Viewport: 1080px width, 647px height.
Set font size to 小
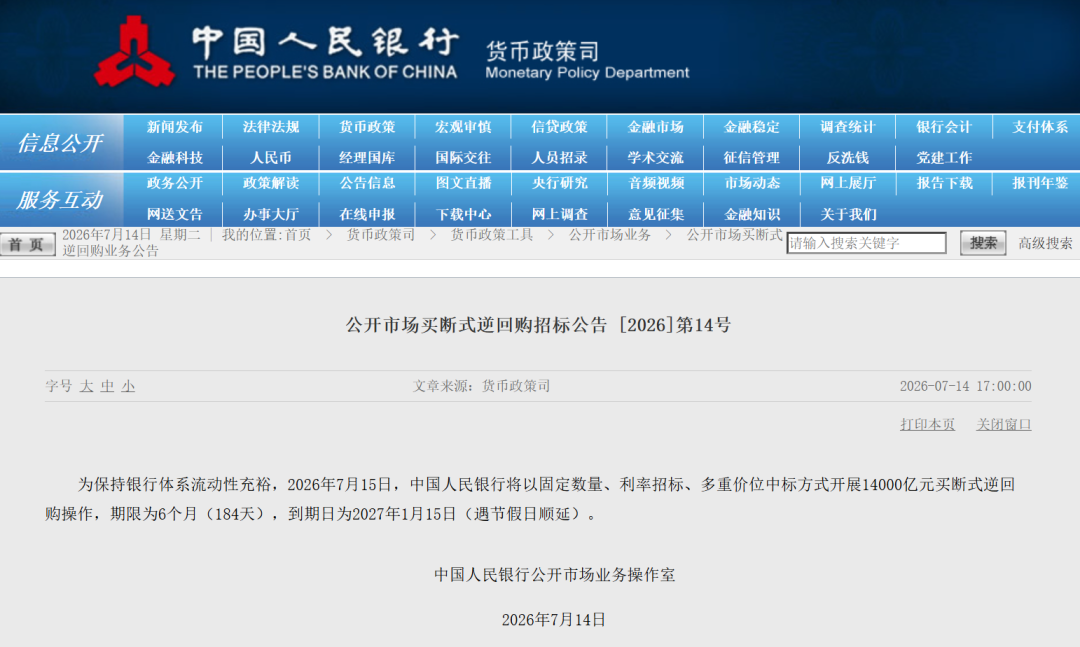point(128,387)
